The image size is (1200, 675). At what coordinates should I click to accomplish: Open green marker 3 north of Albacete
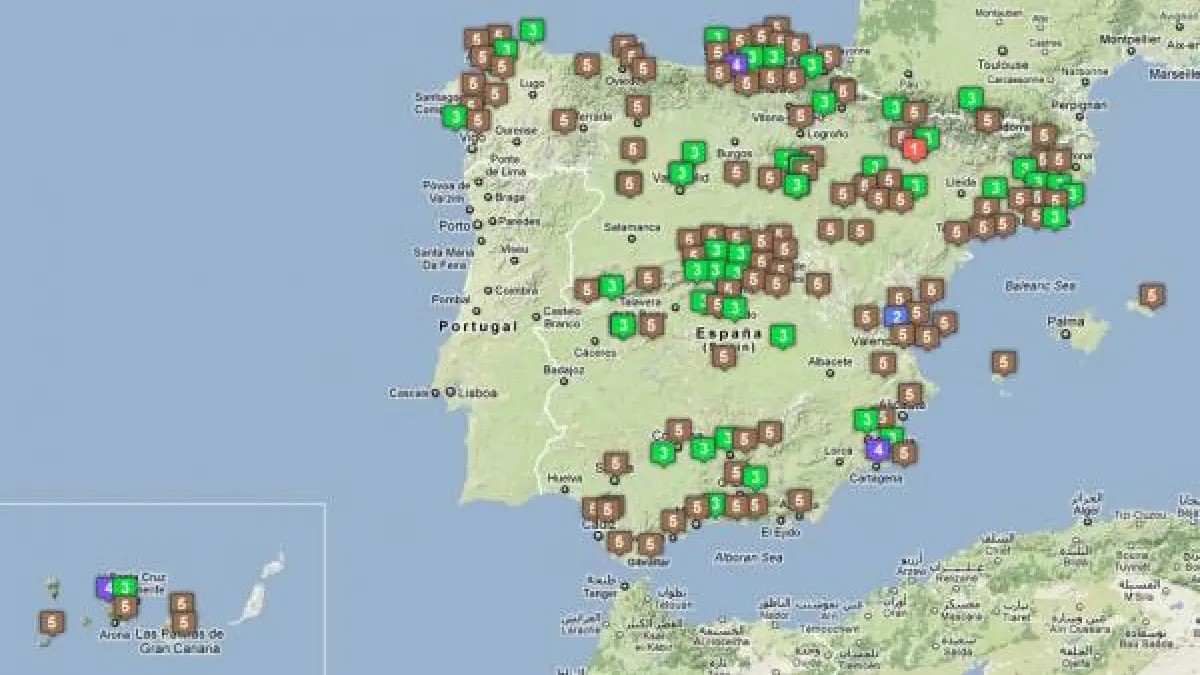(783, 336)
